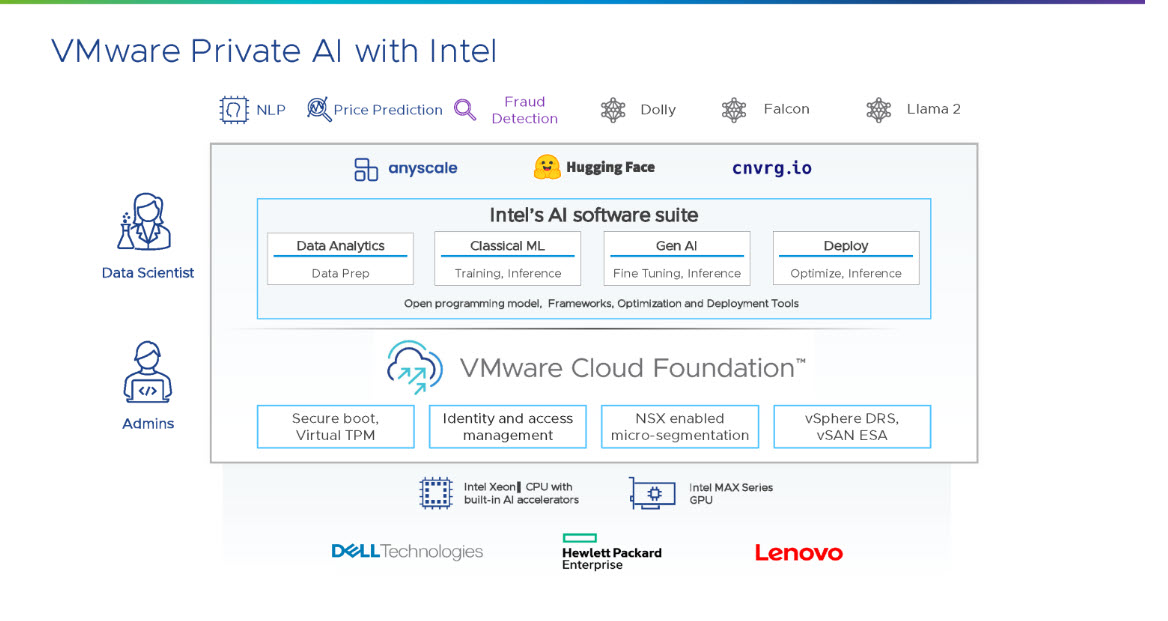Click the NLP label
Viewport: 1168px width, 621px height.
coord(271,110)
